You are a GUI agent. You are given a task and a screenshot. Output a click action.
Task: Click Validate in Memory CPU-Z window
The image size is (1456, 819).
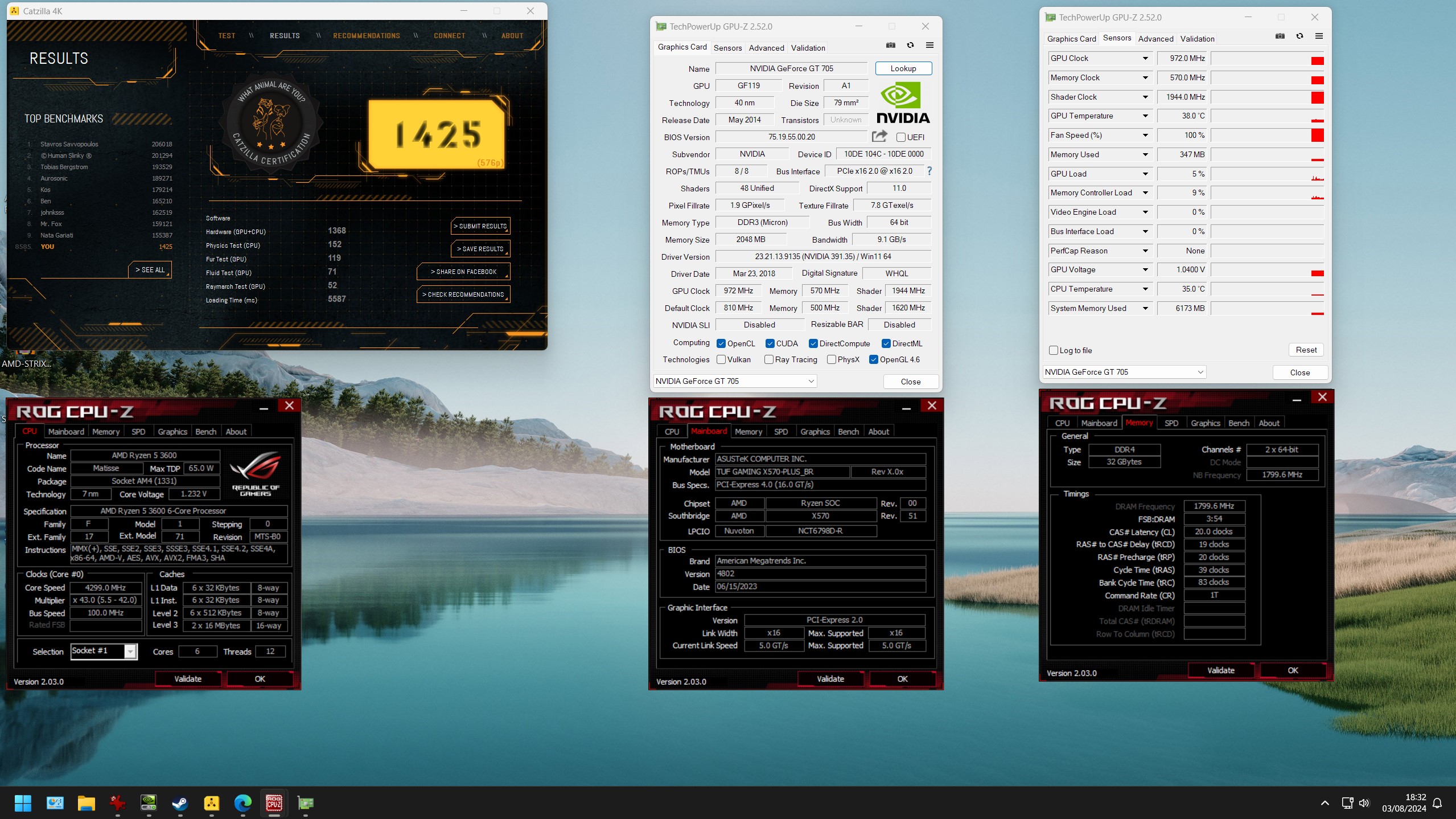point(1221,670)
